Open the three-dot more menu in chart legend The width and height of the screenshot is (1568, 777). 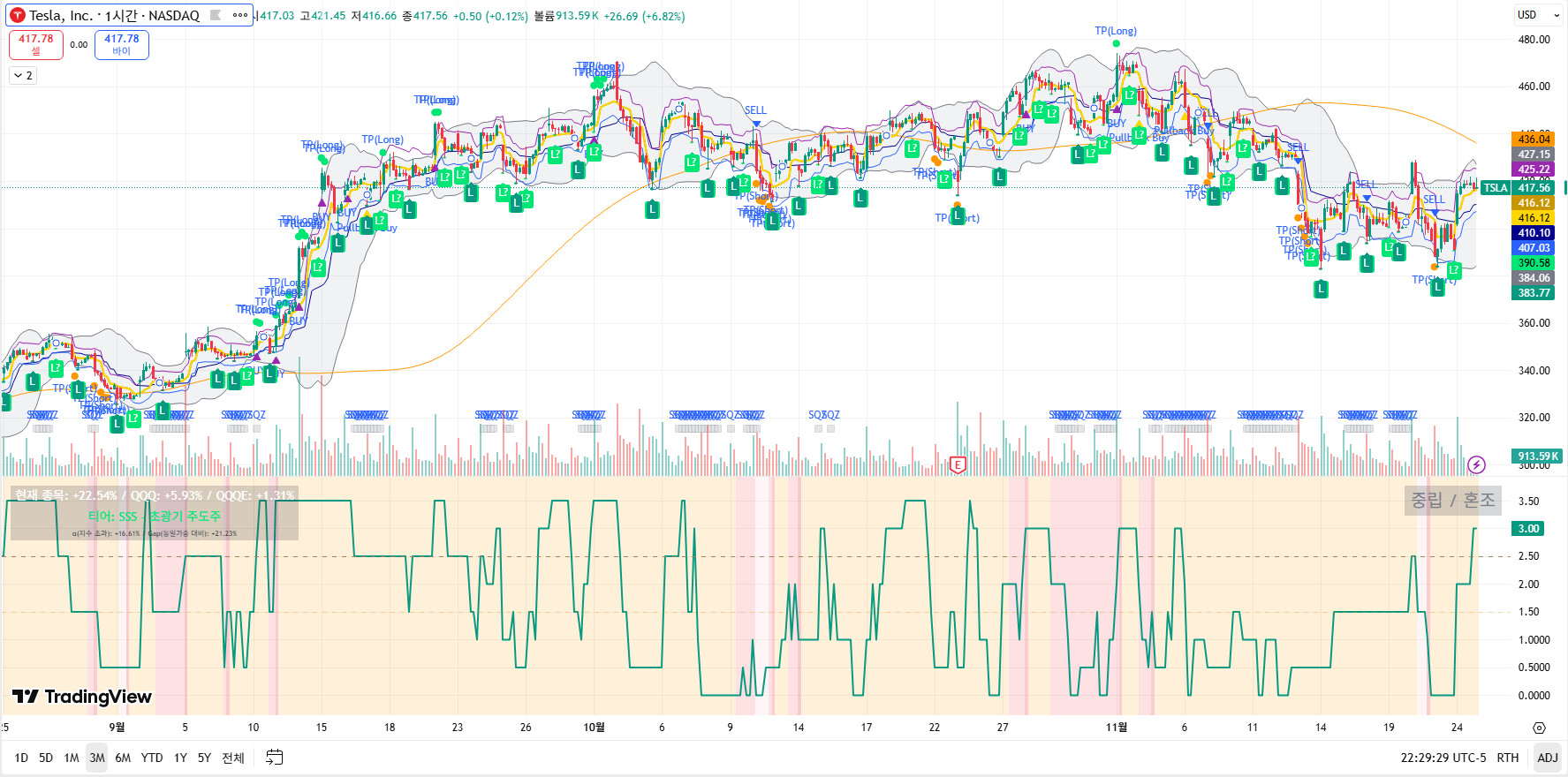pyautogui.click(x=240, y=16)
